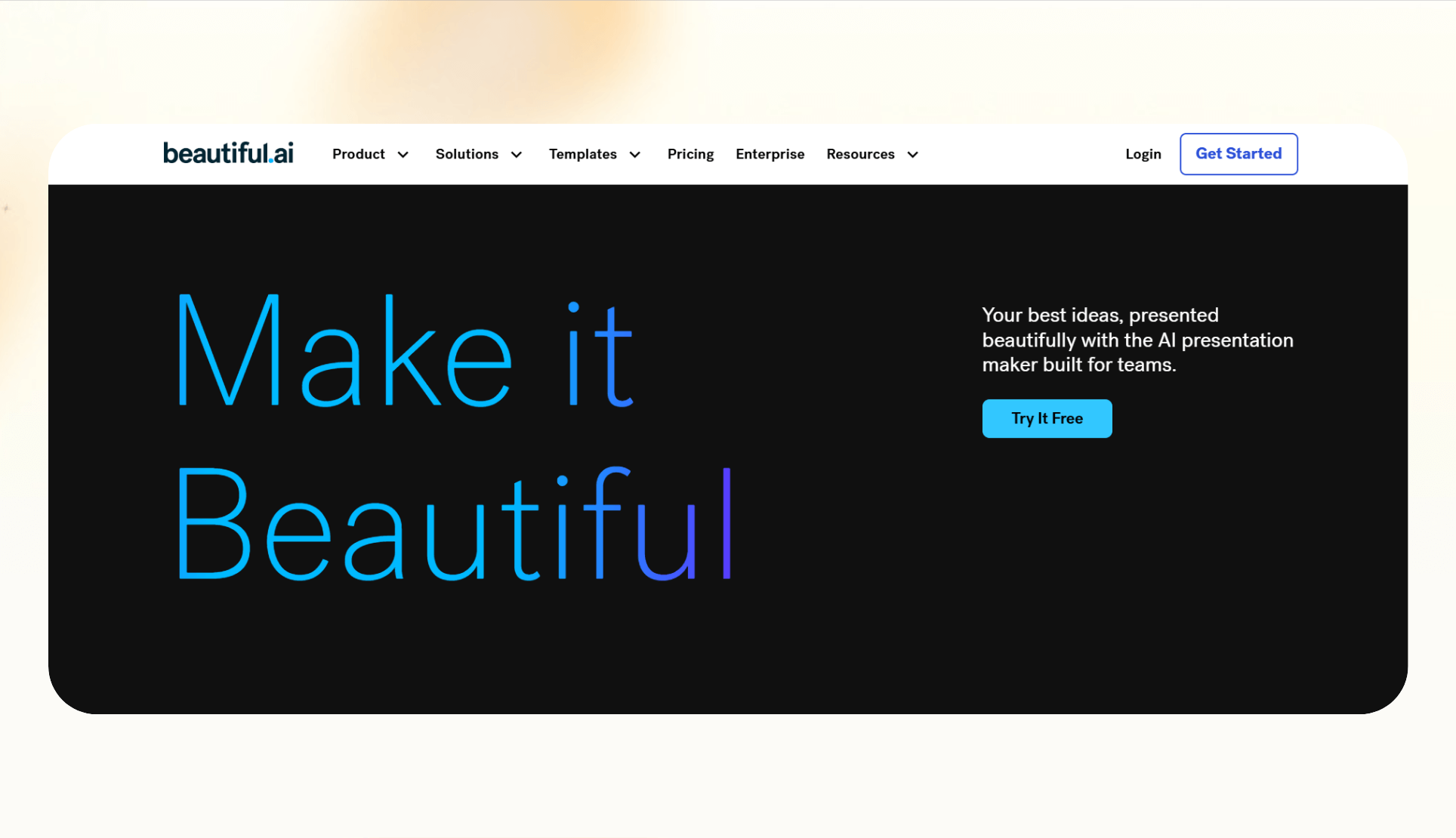Click the 'ai' part of the logo

(284, 154)
